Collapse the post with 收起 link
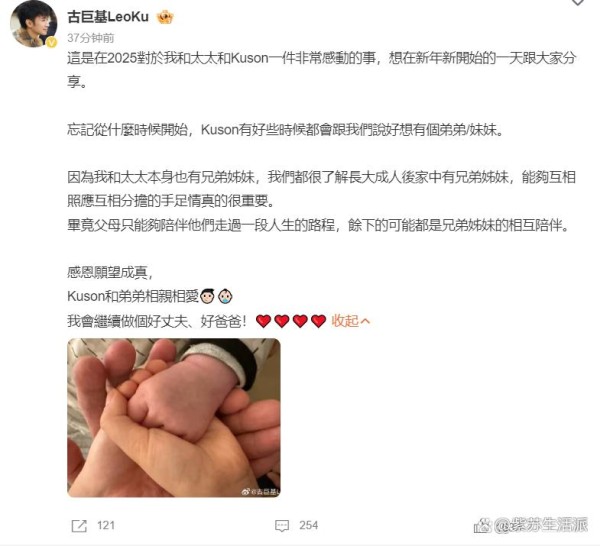This screenshot has width=600, height=546. (x=345, y=321)
